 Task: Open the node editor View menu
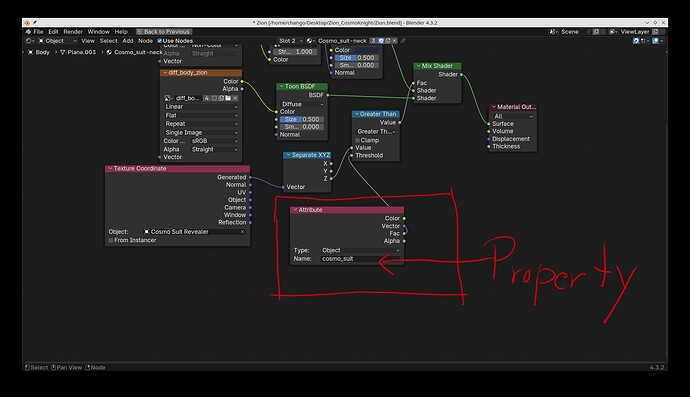point(88,40)
